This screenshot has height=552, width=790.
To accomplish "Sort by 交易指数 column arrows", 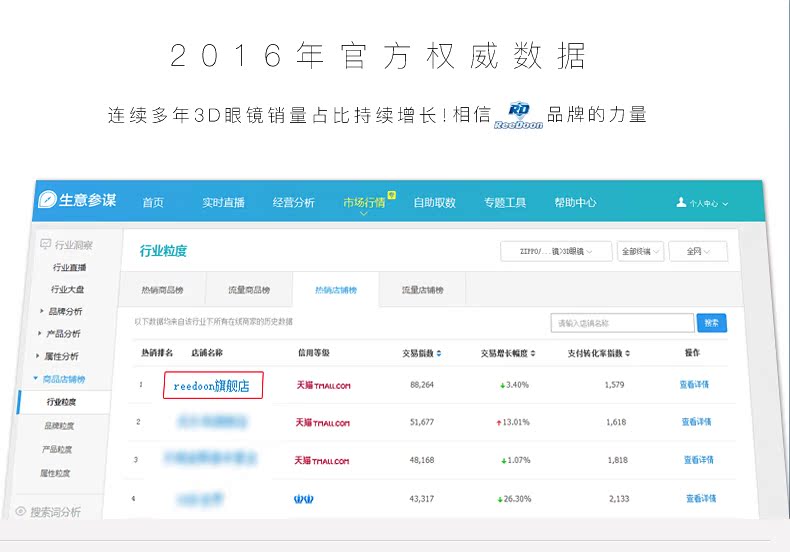I will [x=439, y=354].
